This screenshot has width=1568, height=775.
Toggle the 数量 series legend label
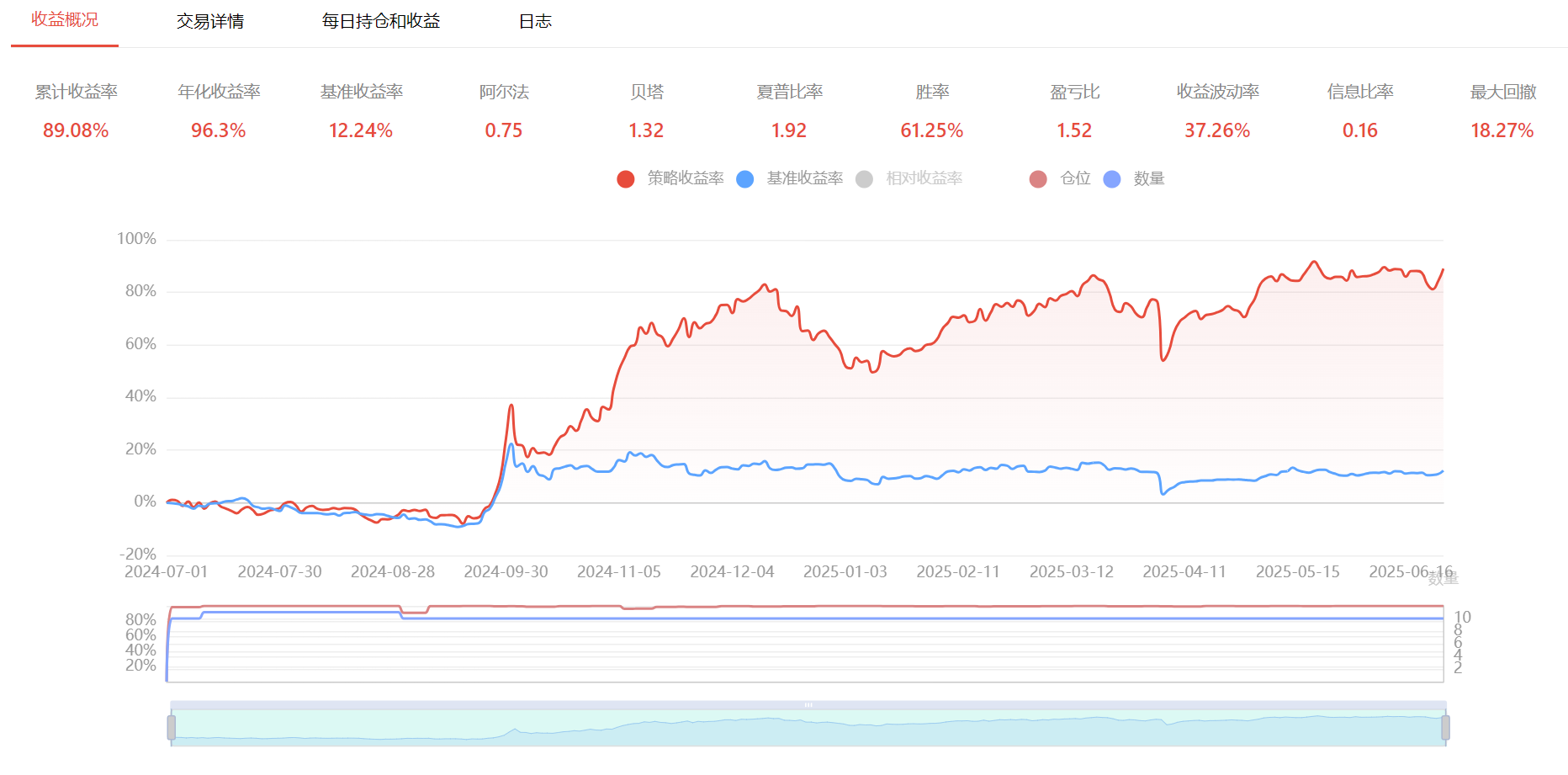coord(1148,178)
